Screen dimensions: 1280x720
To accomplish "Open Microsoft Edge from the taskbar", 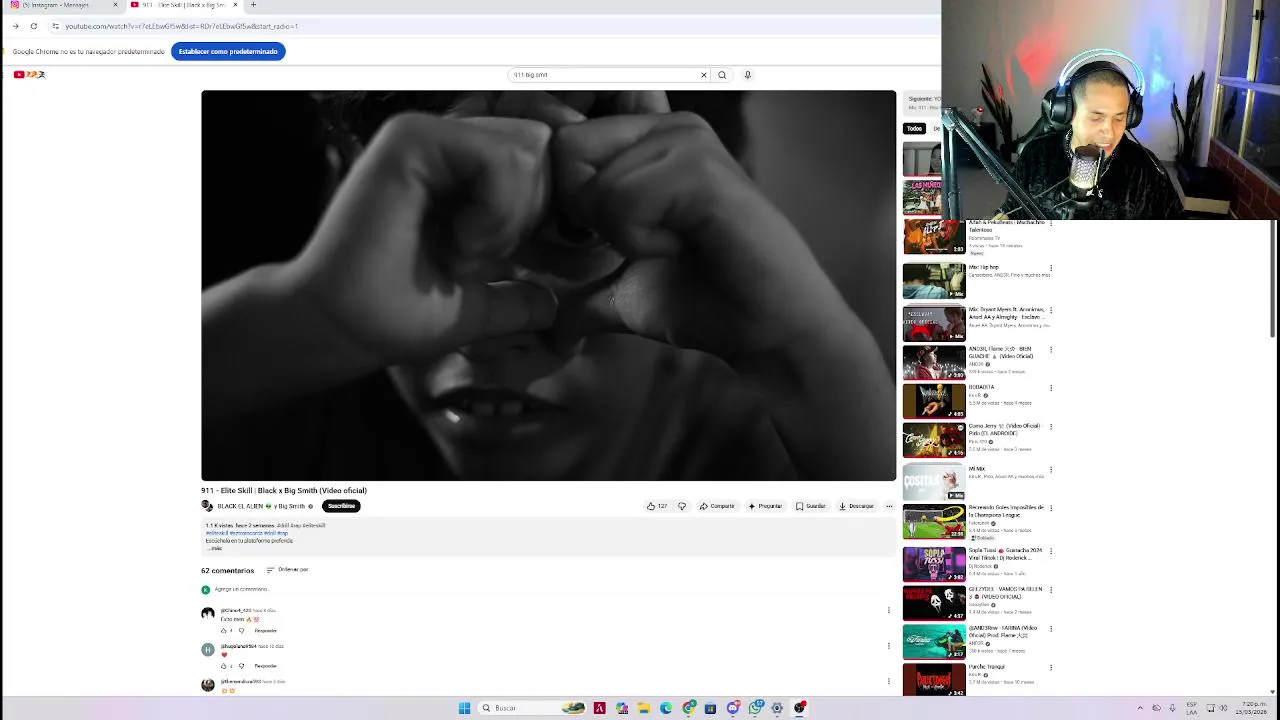I will pos(666,708).
